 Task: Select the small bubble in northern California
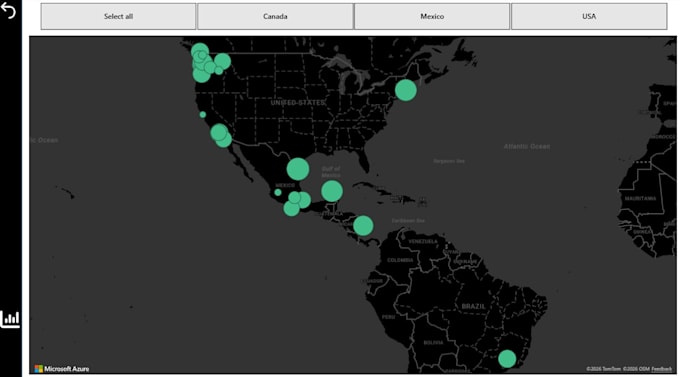coord(203,115)
